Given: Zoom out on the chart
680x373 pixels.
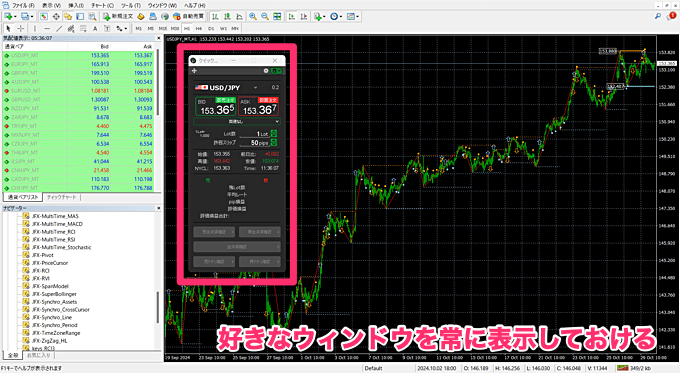Looking at the screenshot, I should [x=265, y=16].
